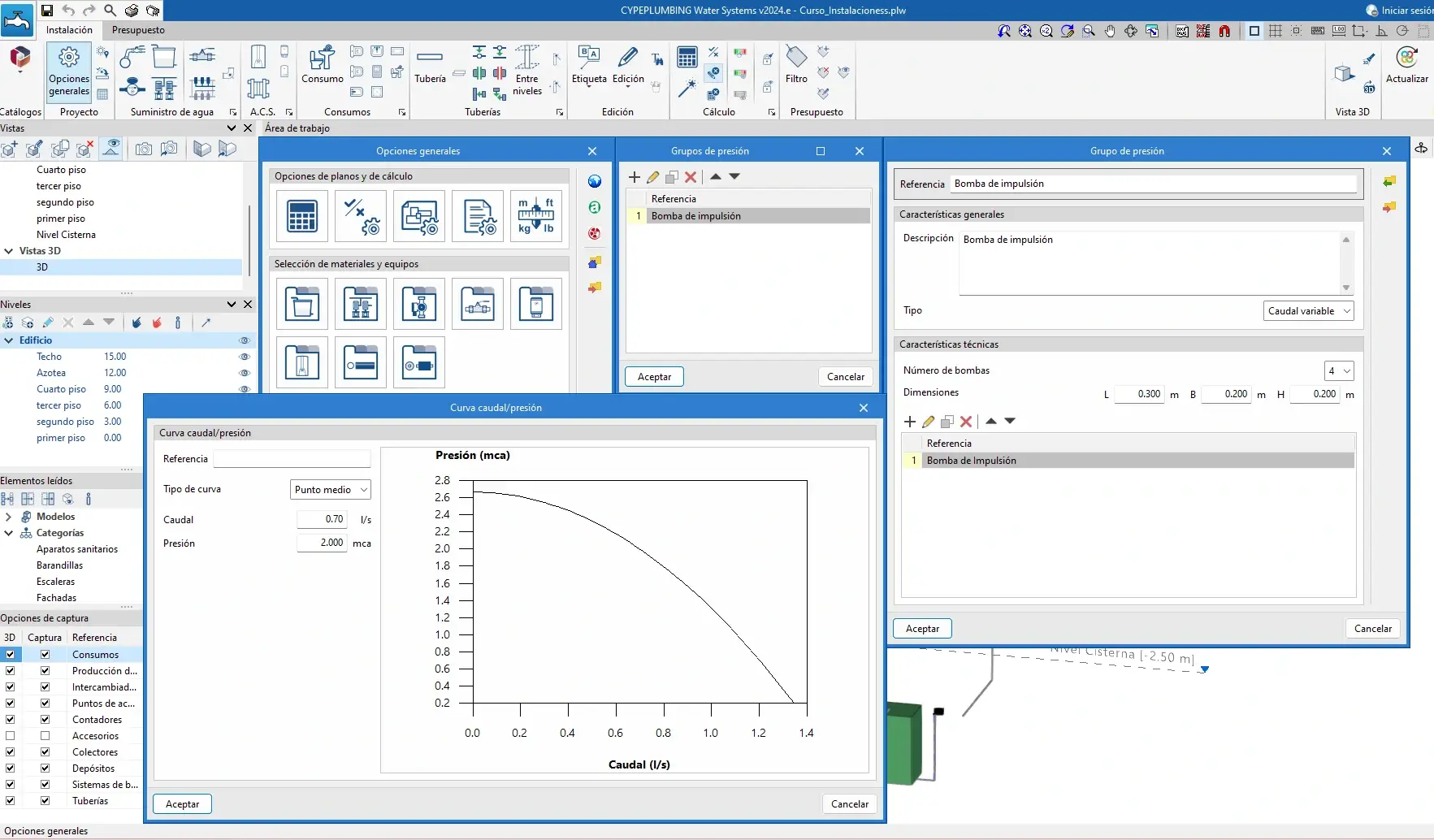Switch to the Presupuesto tab

point(139,30)
